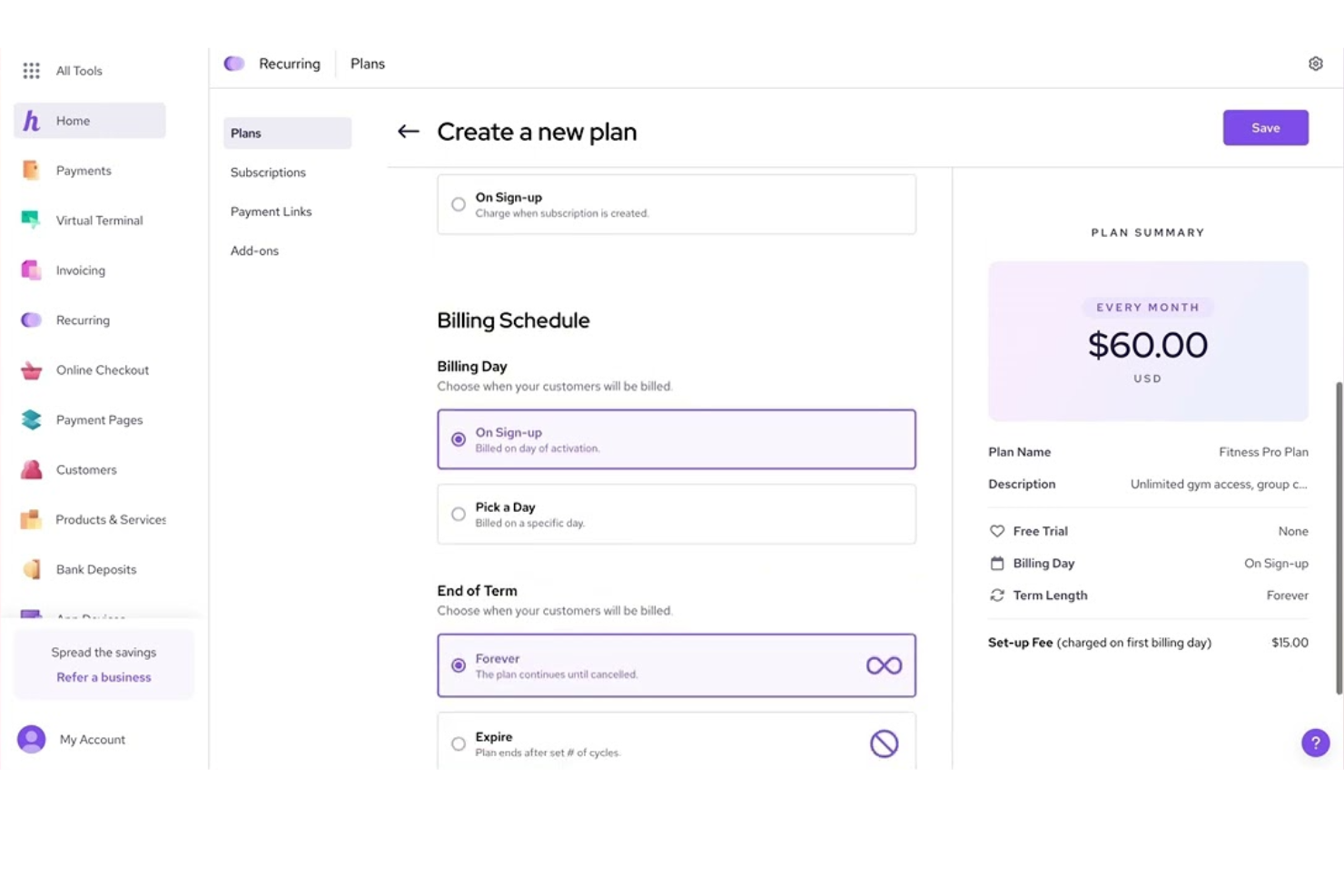Select Home in the sidebar

[73, 120]
